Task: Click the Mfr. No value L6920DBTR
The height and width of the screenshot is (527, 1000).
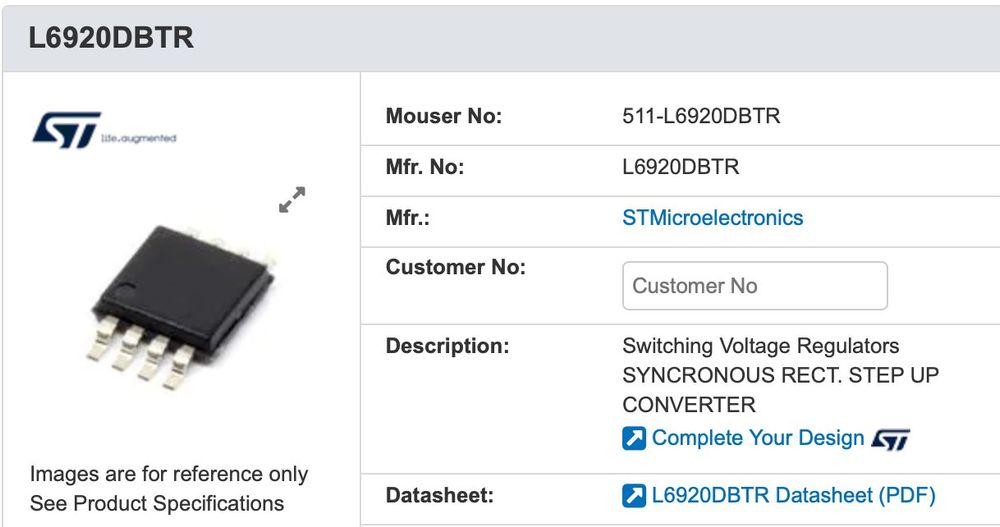Action: 681,167
